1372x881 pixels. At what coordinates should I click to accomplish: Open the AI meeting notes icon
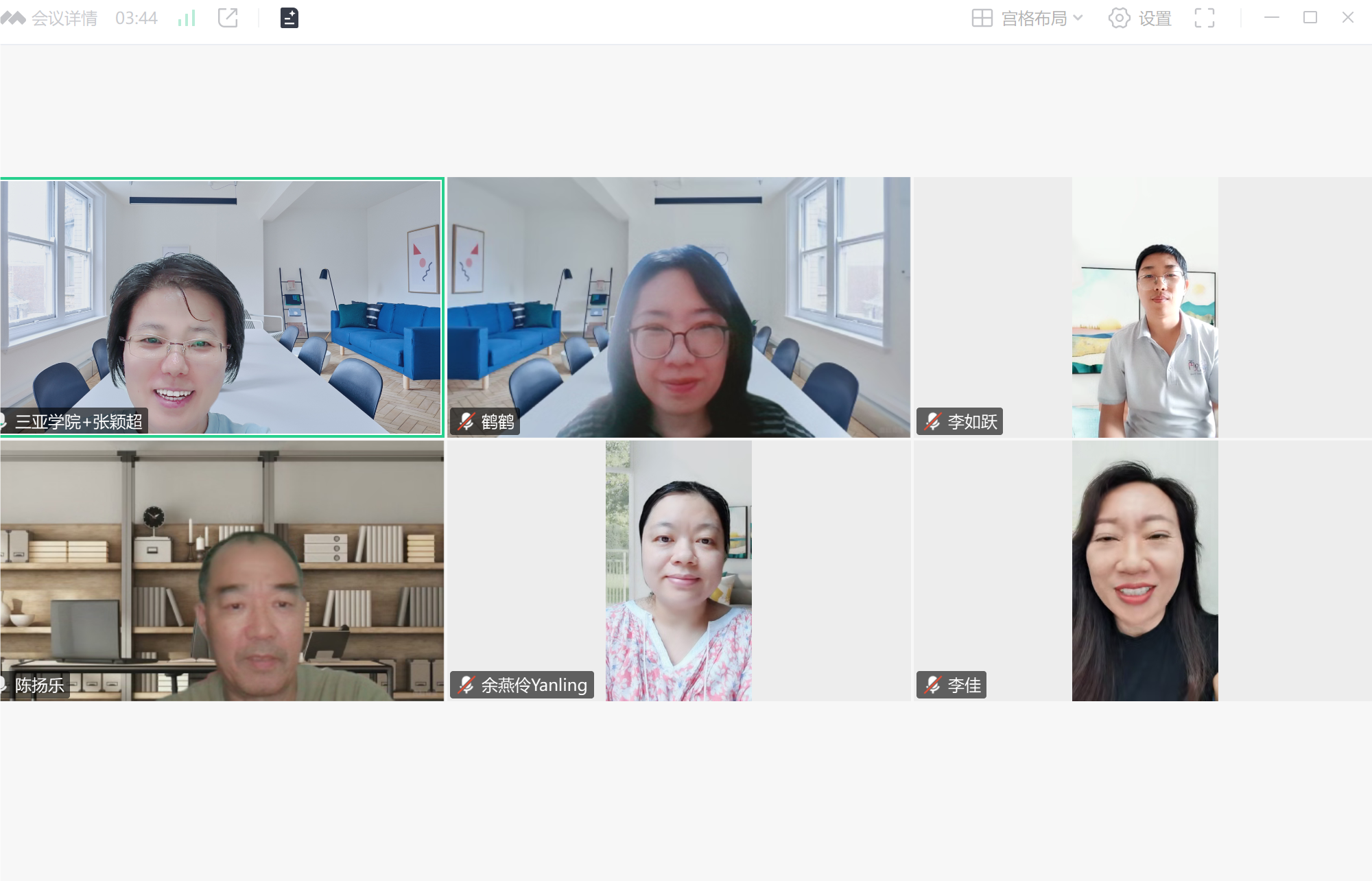tap(289, 18)
